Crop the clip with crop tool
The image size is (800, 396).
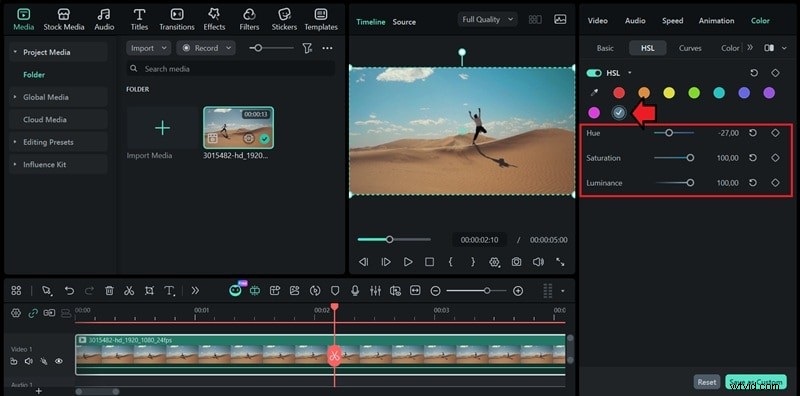149,290
